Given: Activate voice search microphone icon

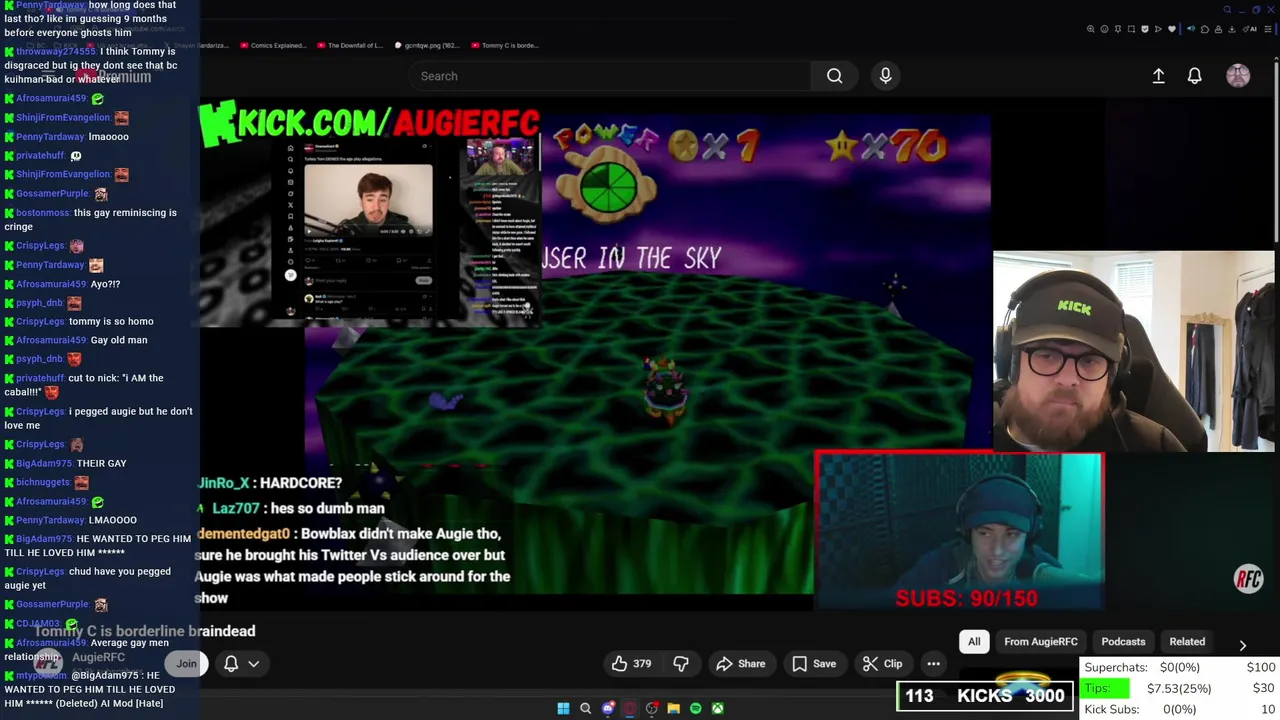Looking at the screenshot, I should point(885,76).
